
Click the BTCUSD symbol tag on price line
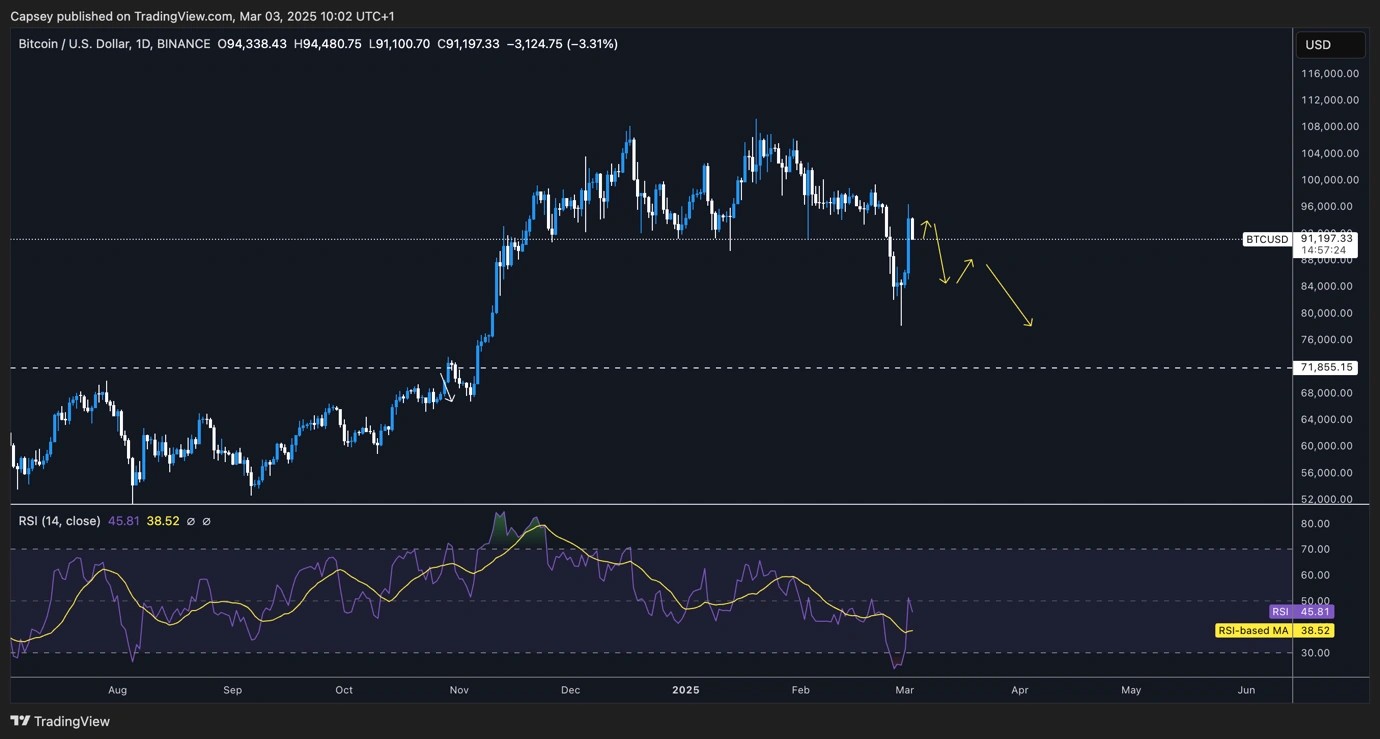point(1266,239)
